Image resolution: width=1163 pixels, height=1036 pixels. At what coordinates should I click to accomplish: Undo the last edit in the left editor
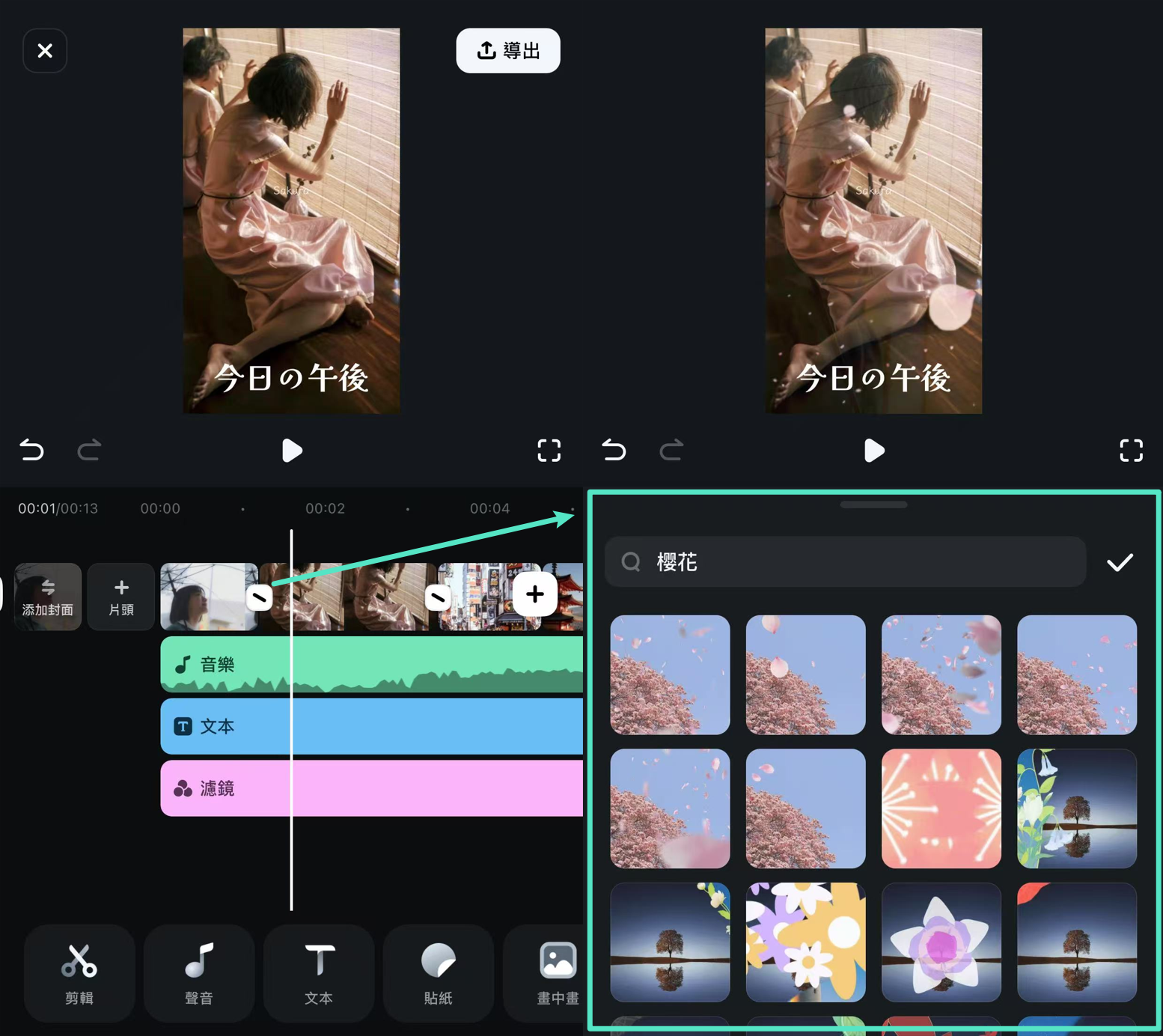pos(31,450)
